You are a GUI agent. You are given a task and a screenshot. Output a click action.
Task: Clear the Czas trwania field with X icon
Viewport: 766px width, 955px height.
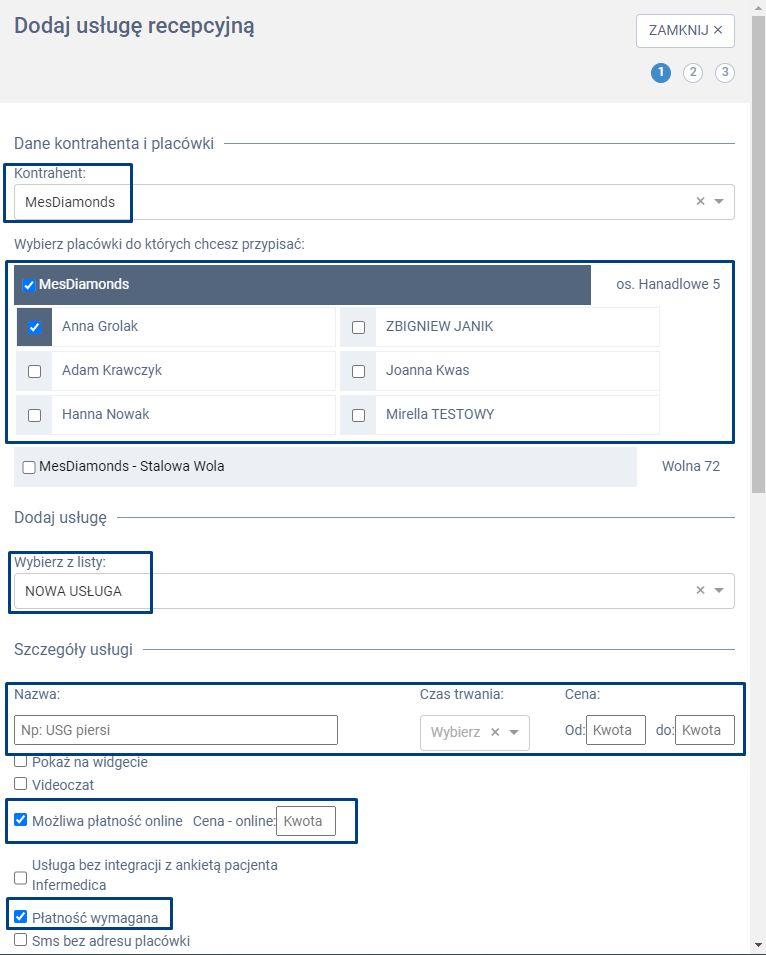pyautogui.click(x=495, y=732)
